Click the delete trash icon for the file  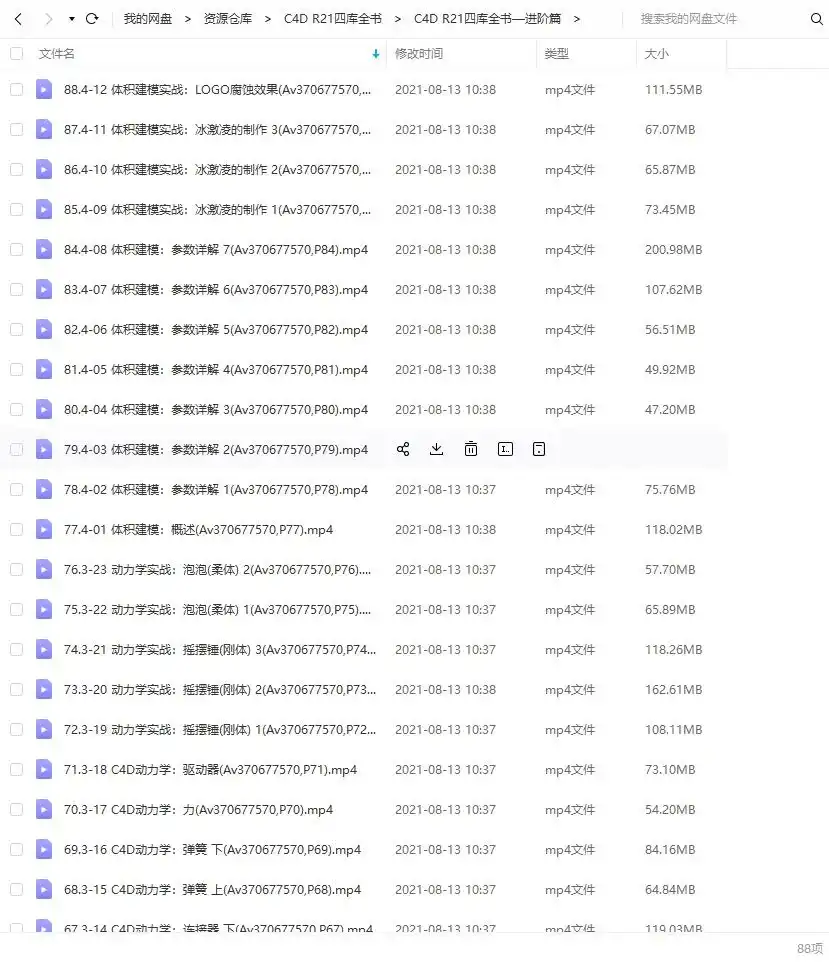point(470,449)
